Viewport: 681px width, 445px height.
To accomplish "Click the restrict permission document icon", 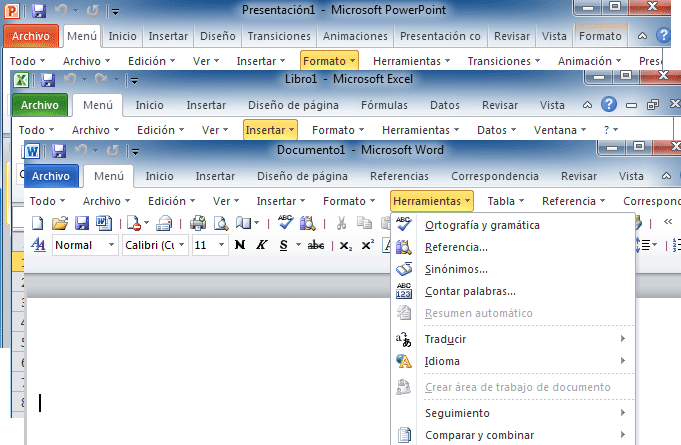I will click(x=134, y=223).
